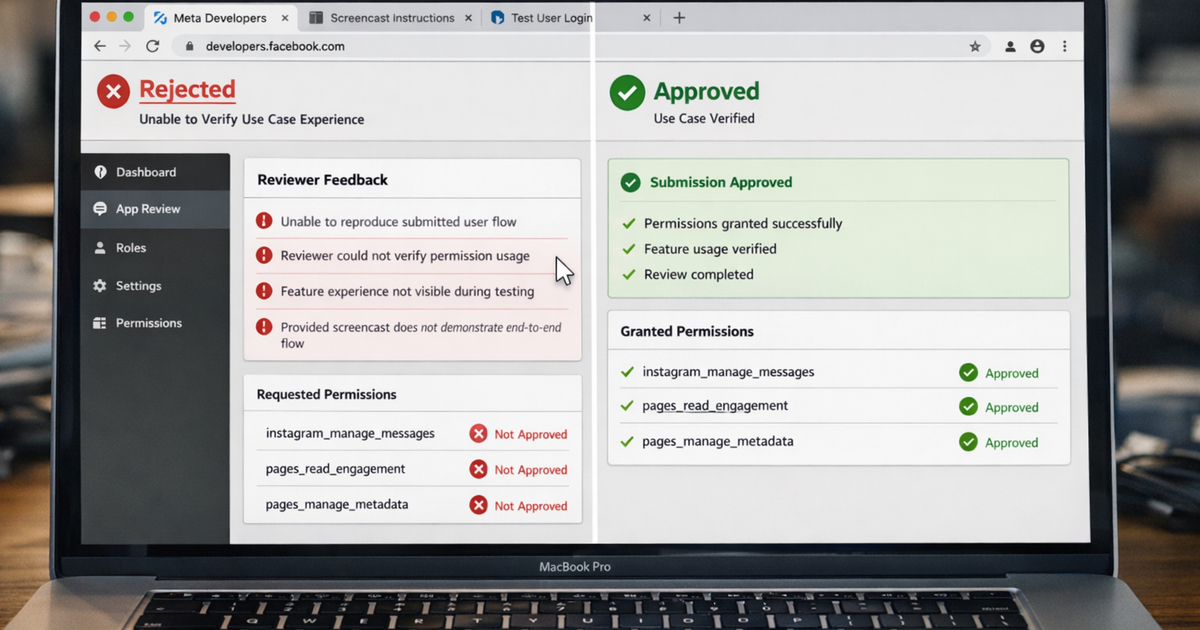The image size is (1200, 630).
Task: Click green Approved badge icon for pages_manage_metadata
Action: click(968, 441)
